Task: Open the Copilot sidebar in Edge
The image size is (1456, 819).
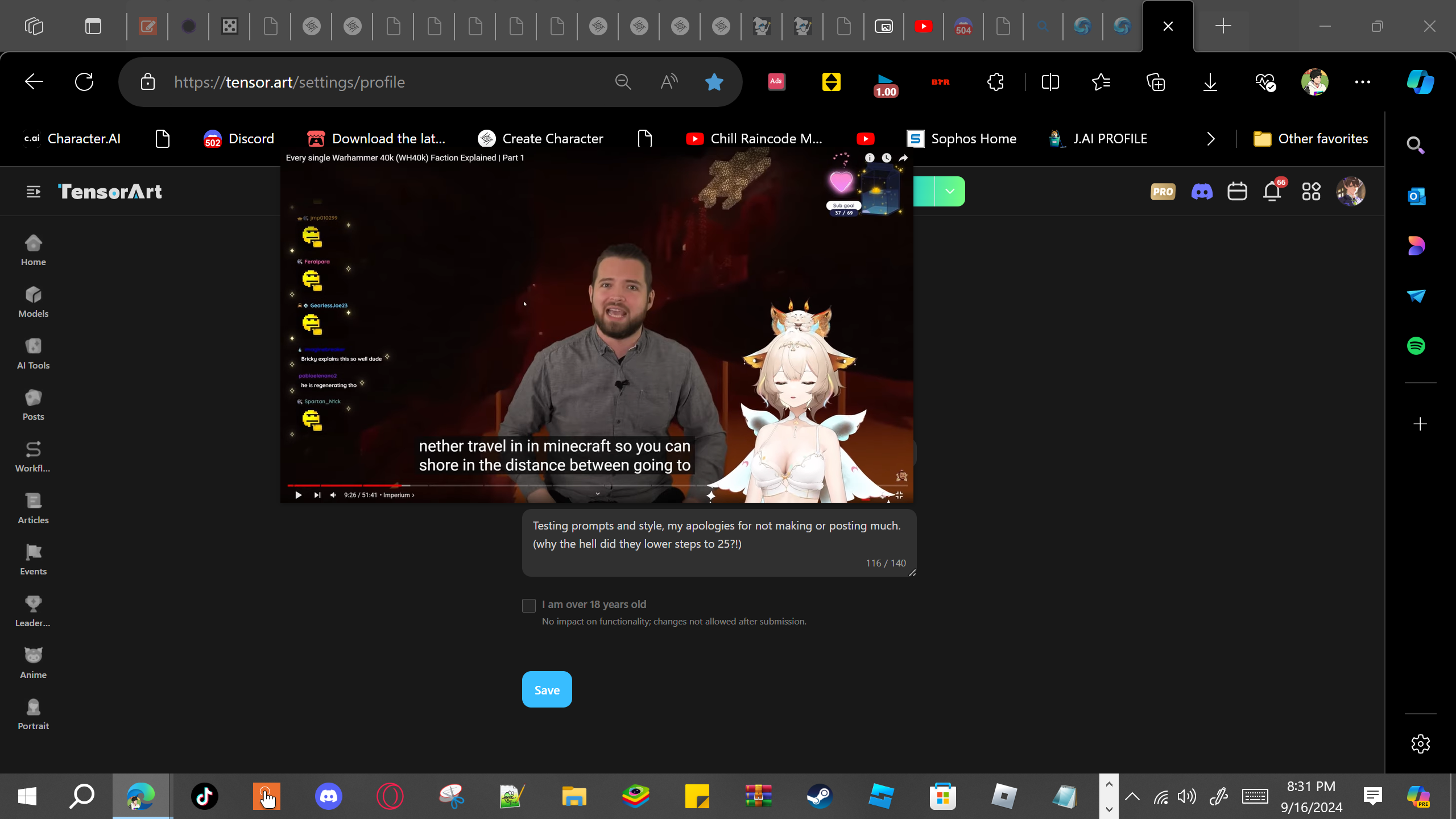Action: [x=1420, y=82]
